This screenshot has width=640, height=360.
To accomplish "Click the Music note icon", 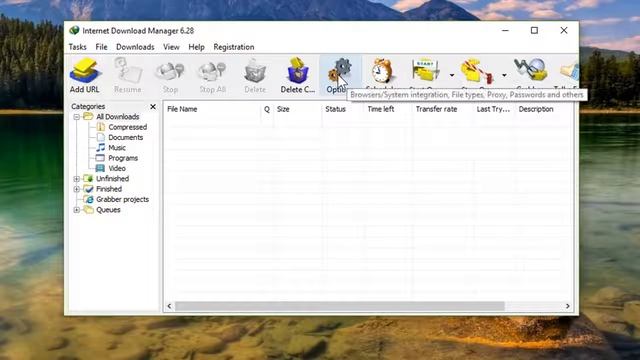I will coord(100,147).
